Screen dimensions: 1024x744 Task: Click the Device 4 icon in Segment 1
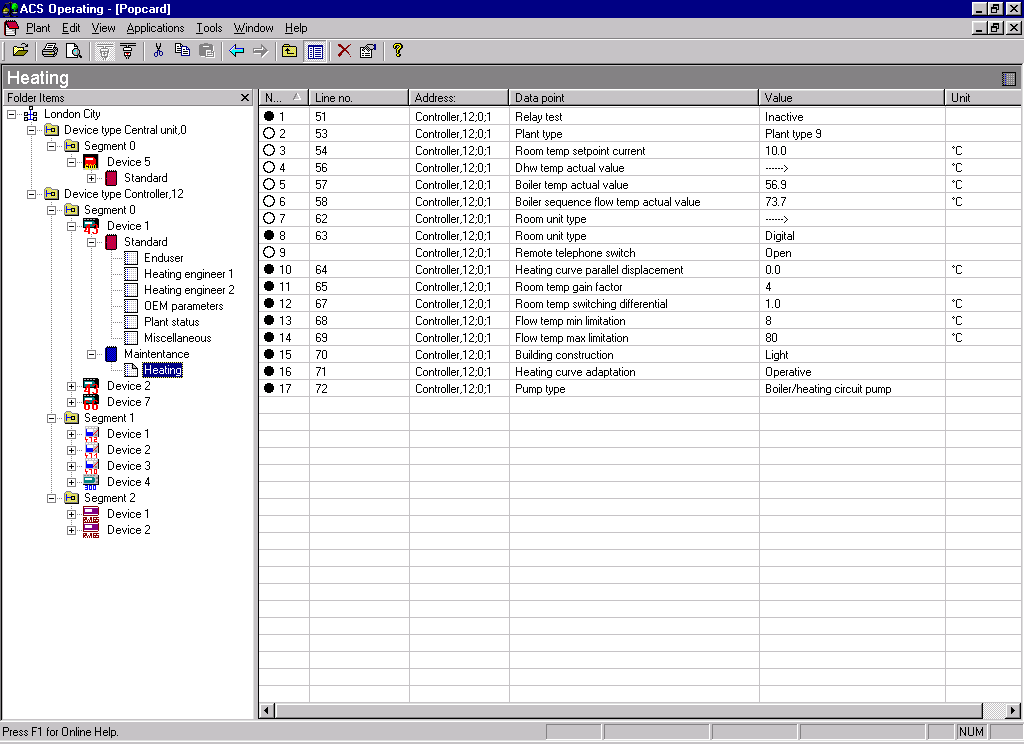91,482
